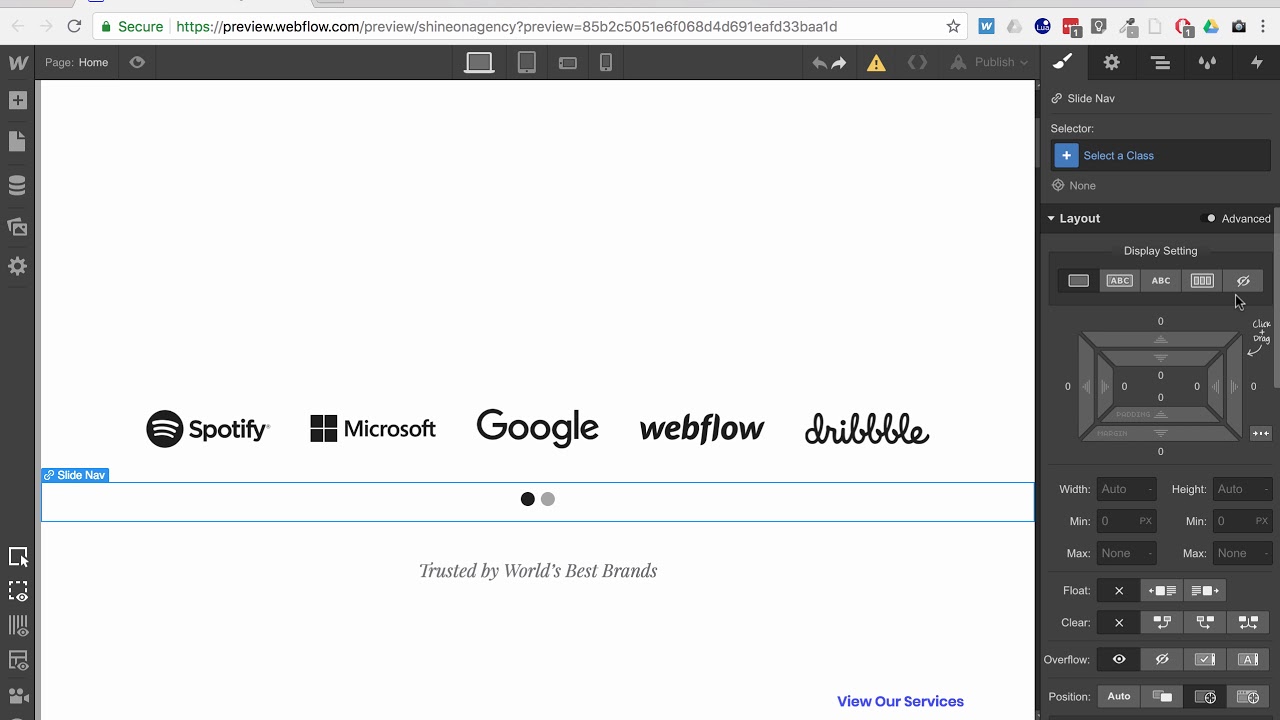Open the Add Elements panel
1280x720 pixels.
pyautogui.click(x=17, y=101)
